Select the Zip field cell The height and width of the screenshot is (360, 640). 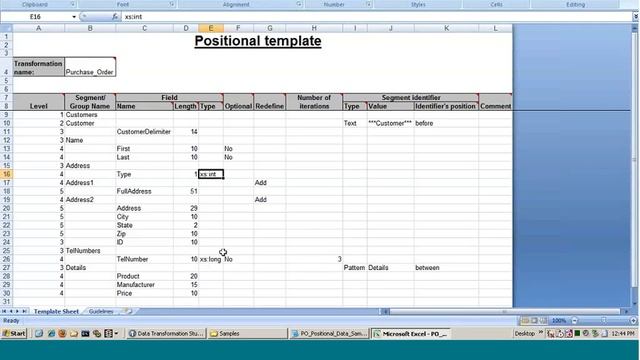[144, 234]
